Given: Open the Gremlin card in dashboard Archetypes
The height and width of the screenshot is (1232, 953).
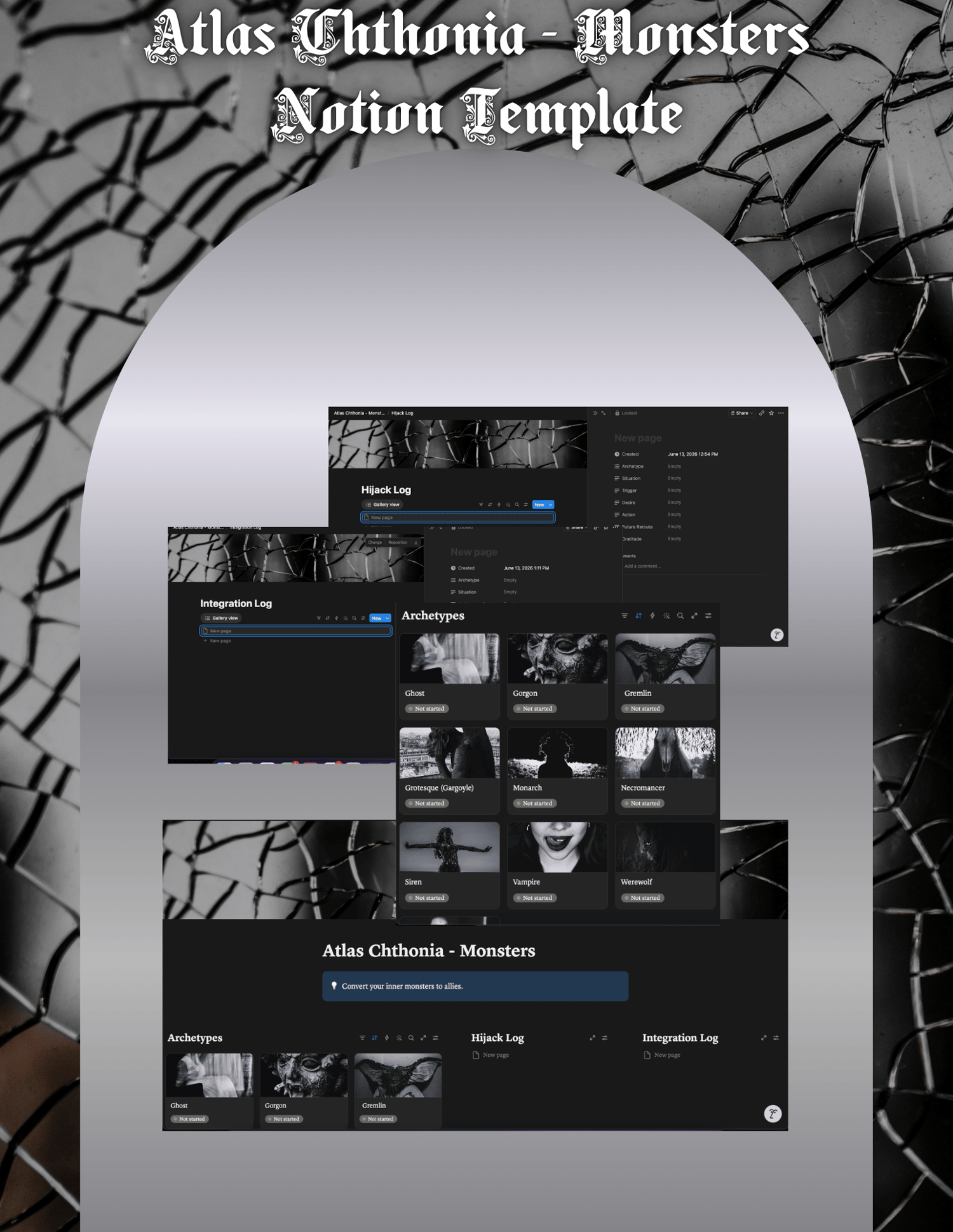Looking at the screenshot, I should tap(398, 1090).
